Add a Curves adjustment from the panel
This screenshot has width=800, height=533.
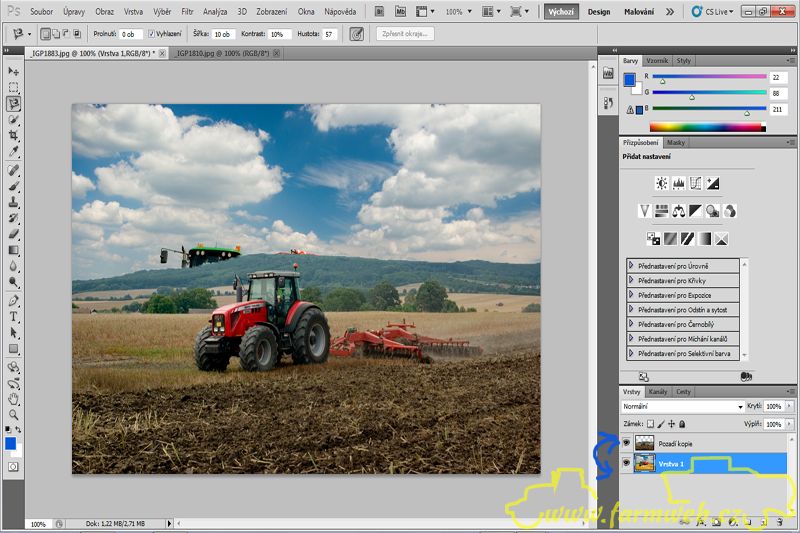tap(695, 183)
